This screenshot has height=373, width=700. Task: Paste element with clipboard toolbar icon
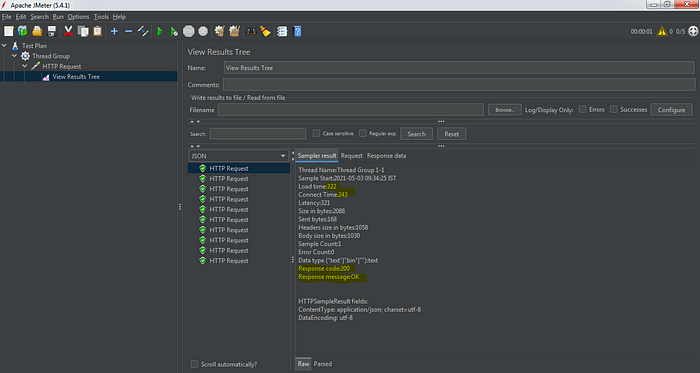pos(97,31)
